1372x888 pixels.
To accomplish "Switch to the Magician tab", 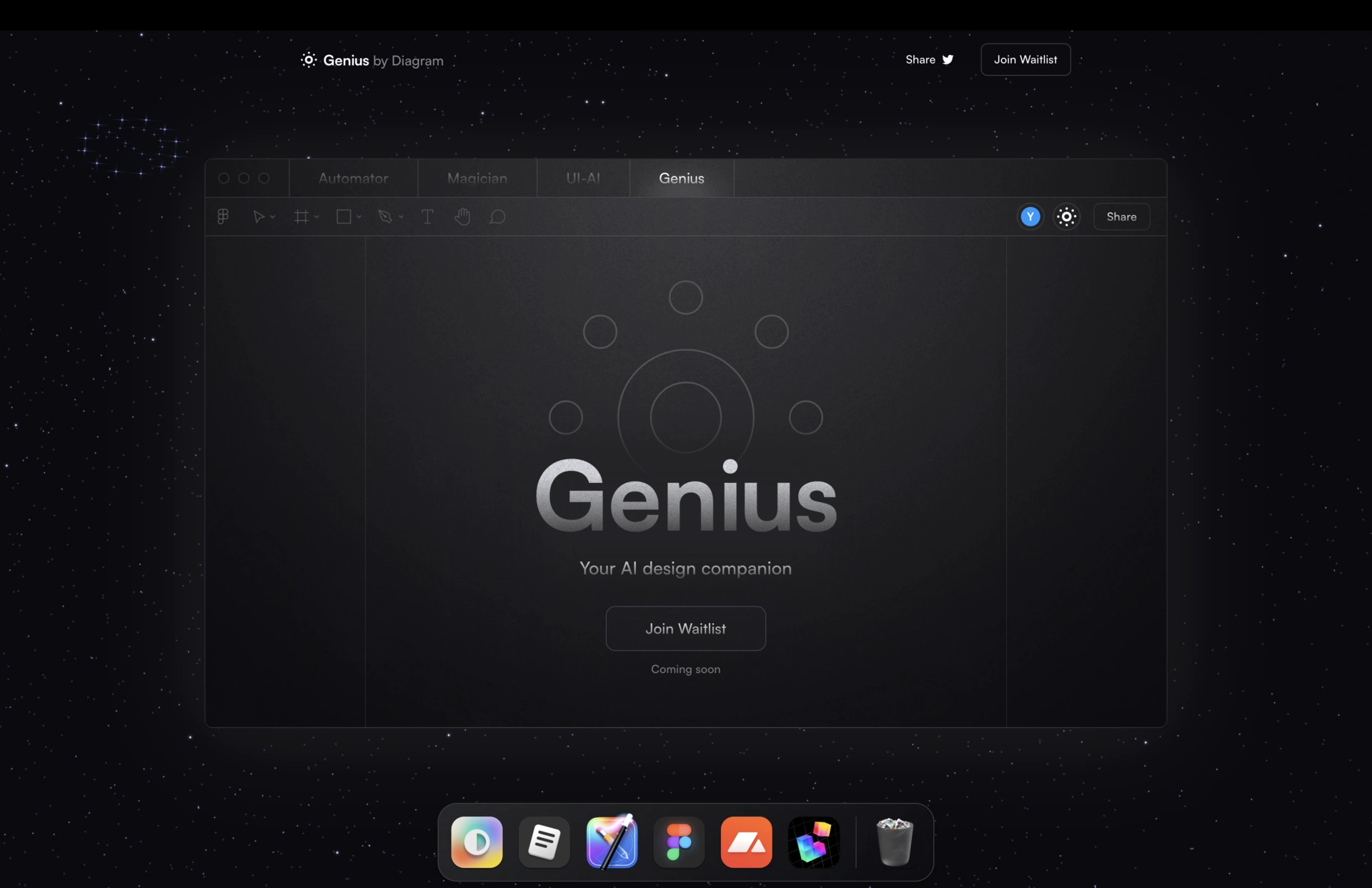I will click(x=477, y=179).
